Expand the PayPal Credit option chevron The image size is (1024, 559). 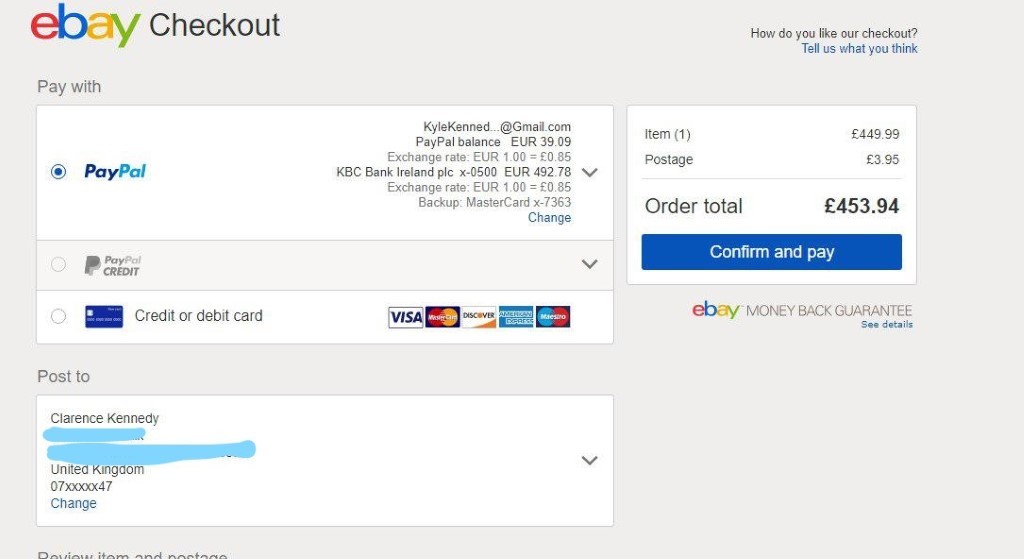(x=590, y=264)
